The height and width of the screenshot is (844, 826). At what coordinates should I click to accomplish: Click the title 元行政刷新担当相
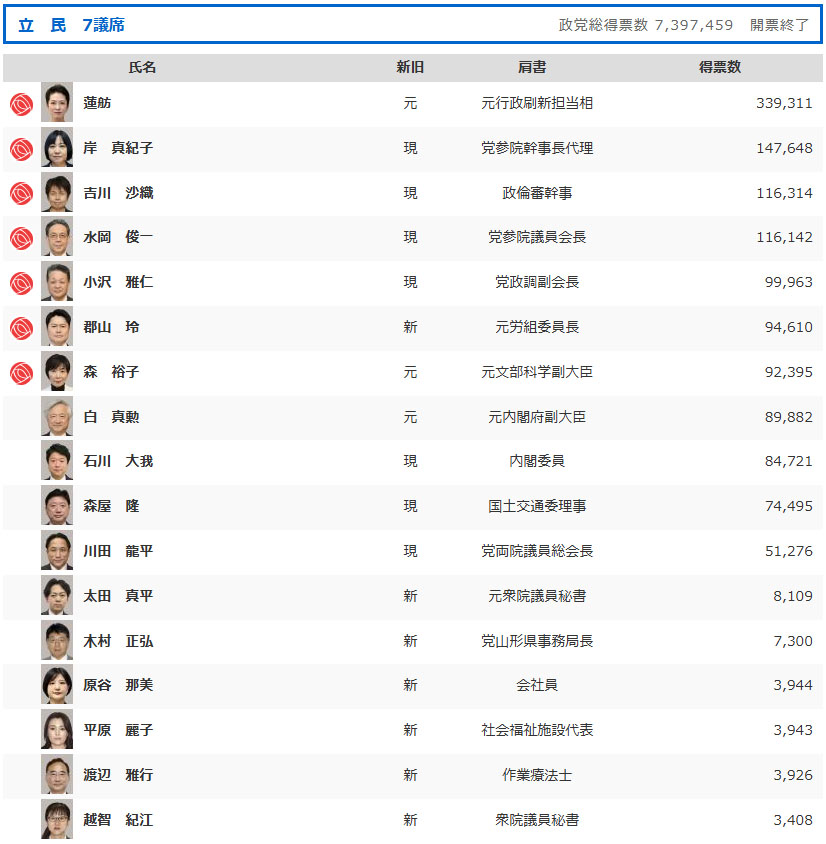[537, 103]
